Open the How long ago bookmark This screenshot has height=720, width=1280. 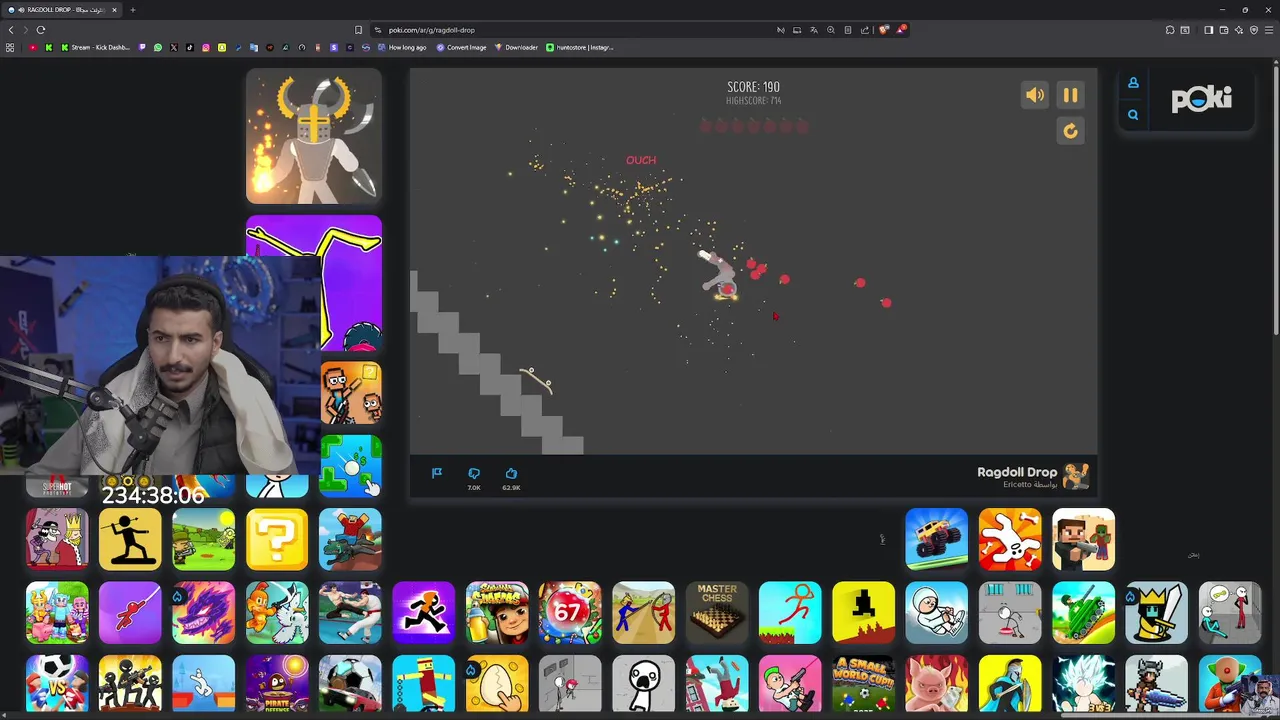(x=402, y=47)
